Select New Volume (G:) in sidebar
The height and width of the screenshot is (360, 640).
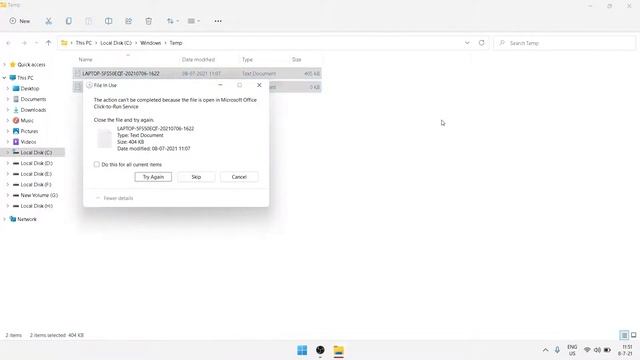(39, 195)
